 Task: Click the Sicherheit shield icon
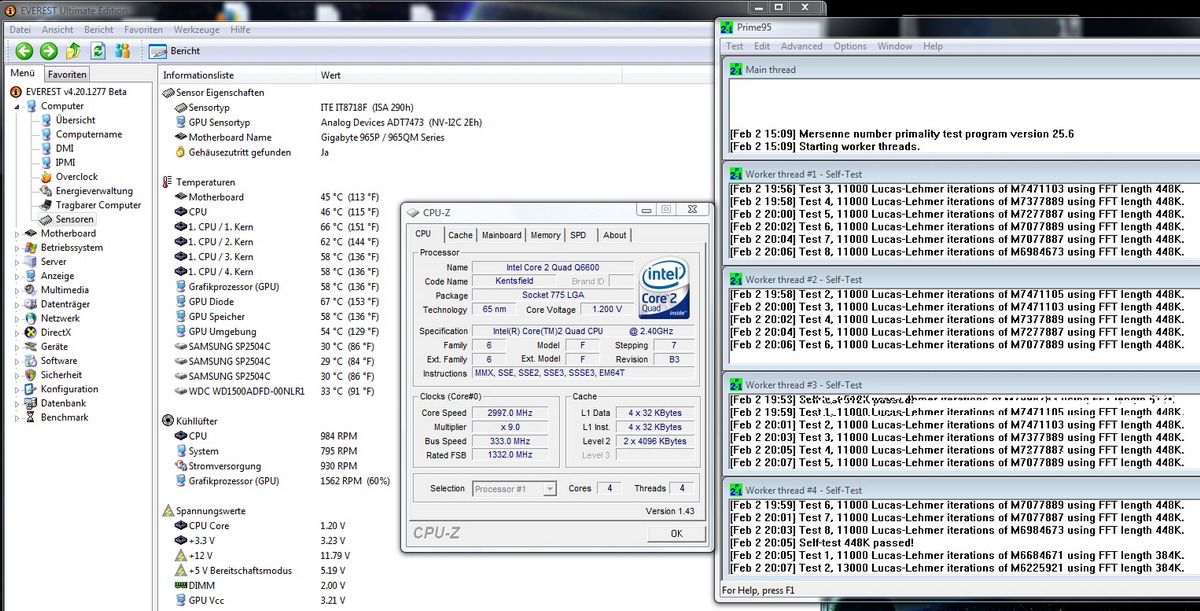click(31, 375)
